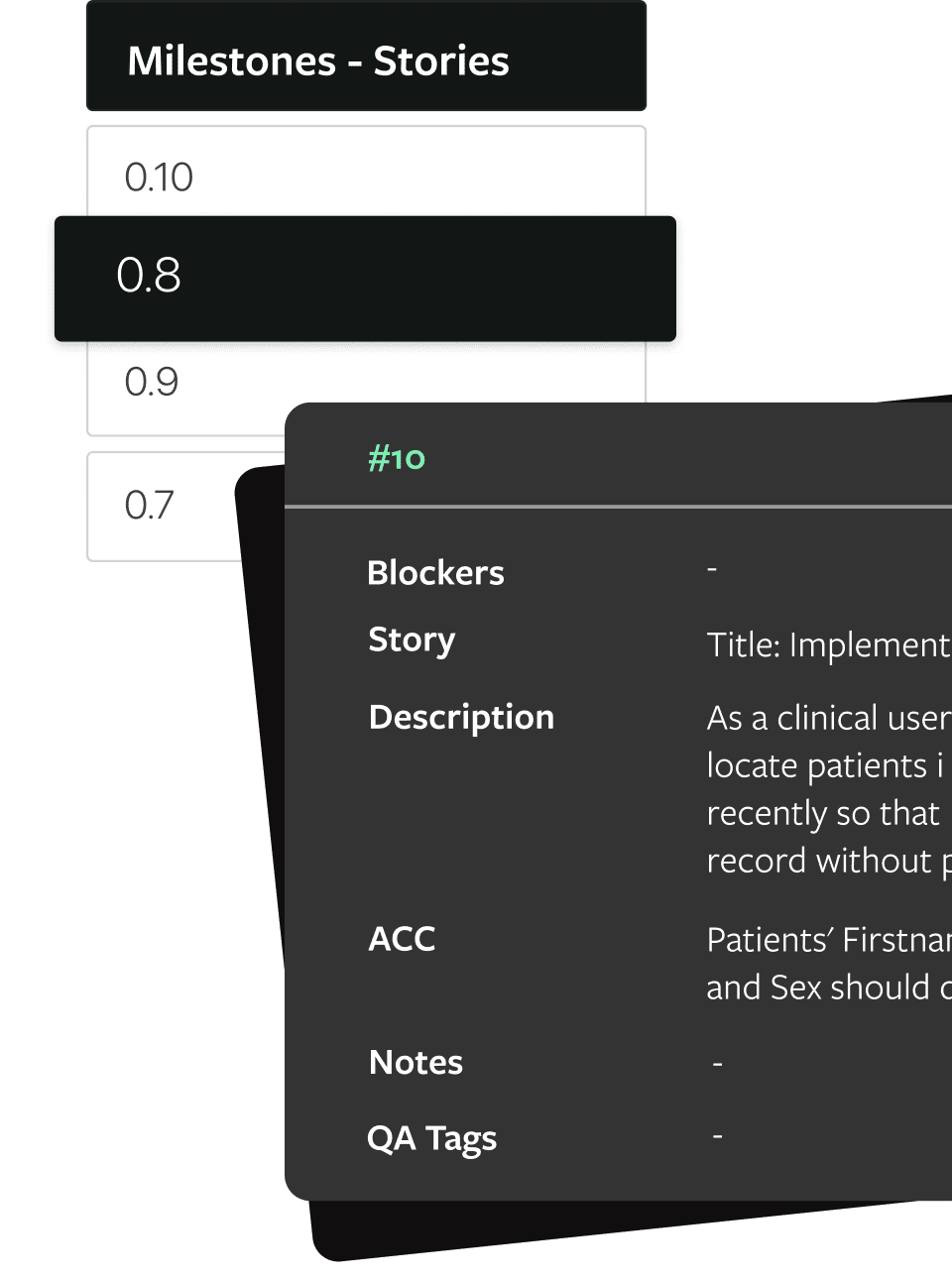The image size is (952, 1280).
Task: Click the story title text beginning 'Title: Implement'
Action: click(x=828, y=645)
